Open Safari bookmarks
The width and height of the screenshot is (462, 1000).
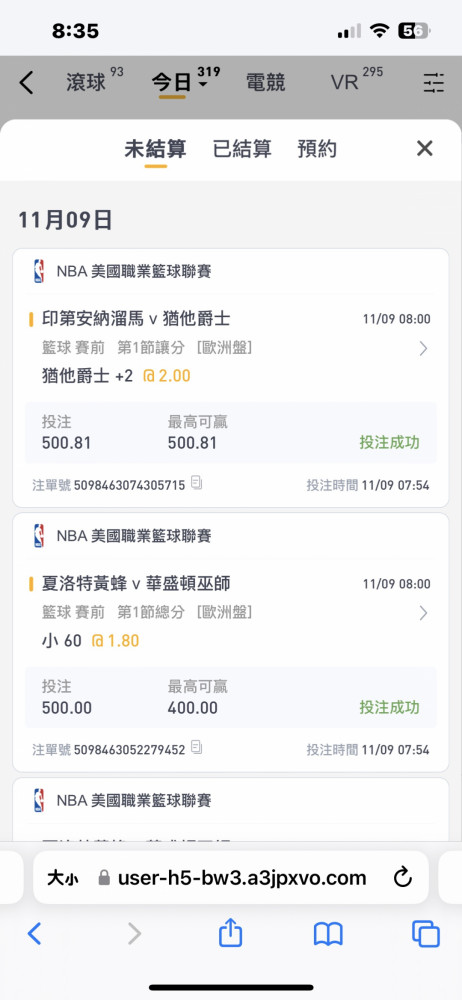(328, 934)
